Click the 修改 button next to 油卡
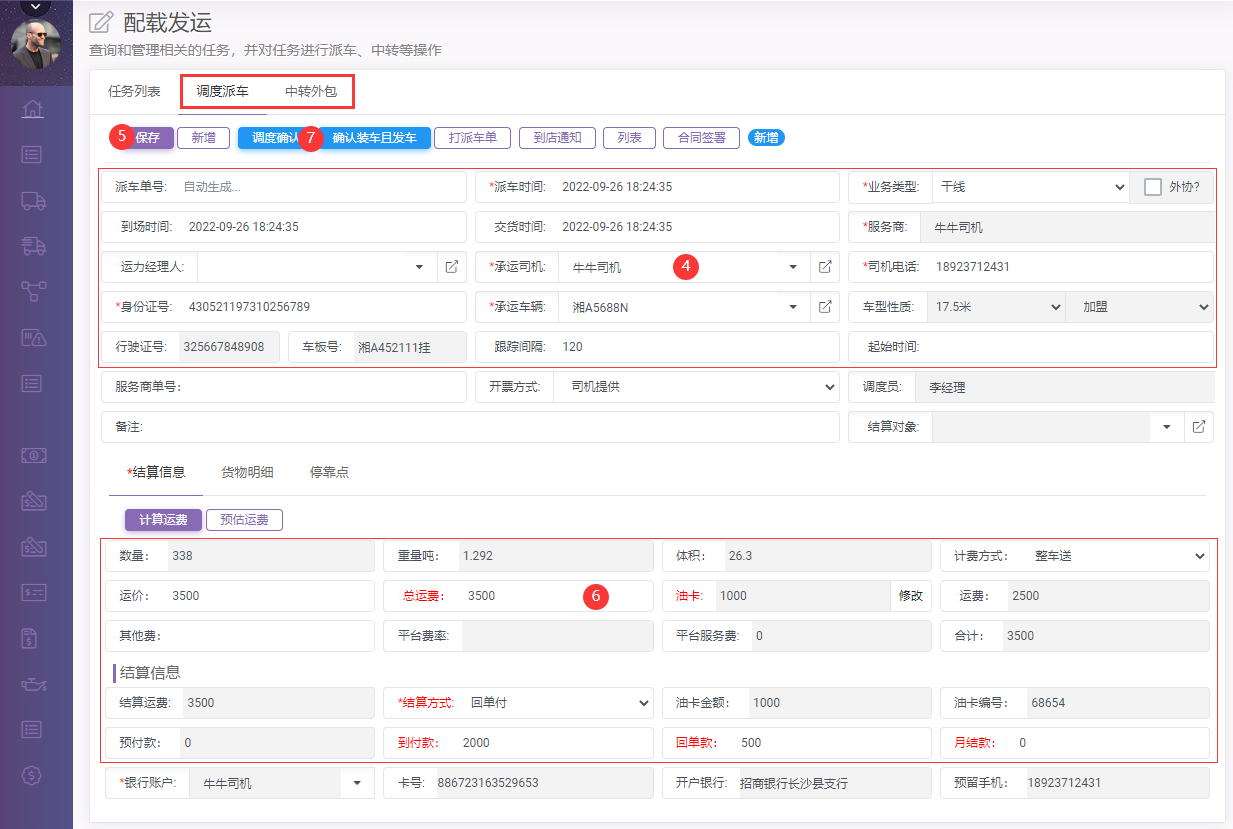 pyautogui.click(x=910, y=596)
